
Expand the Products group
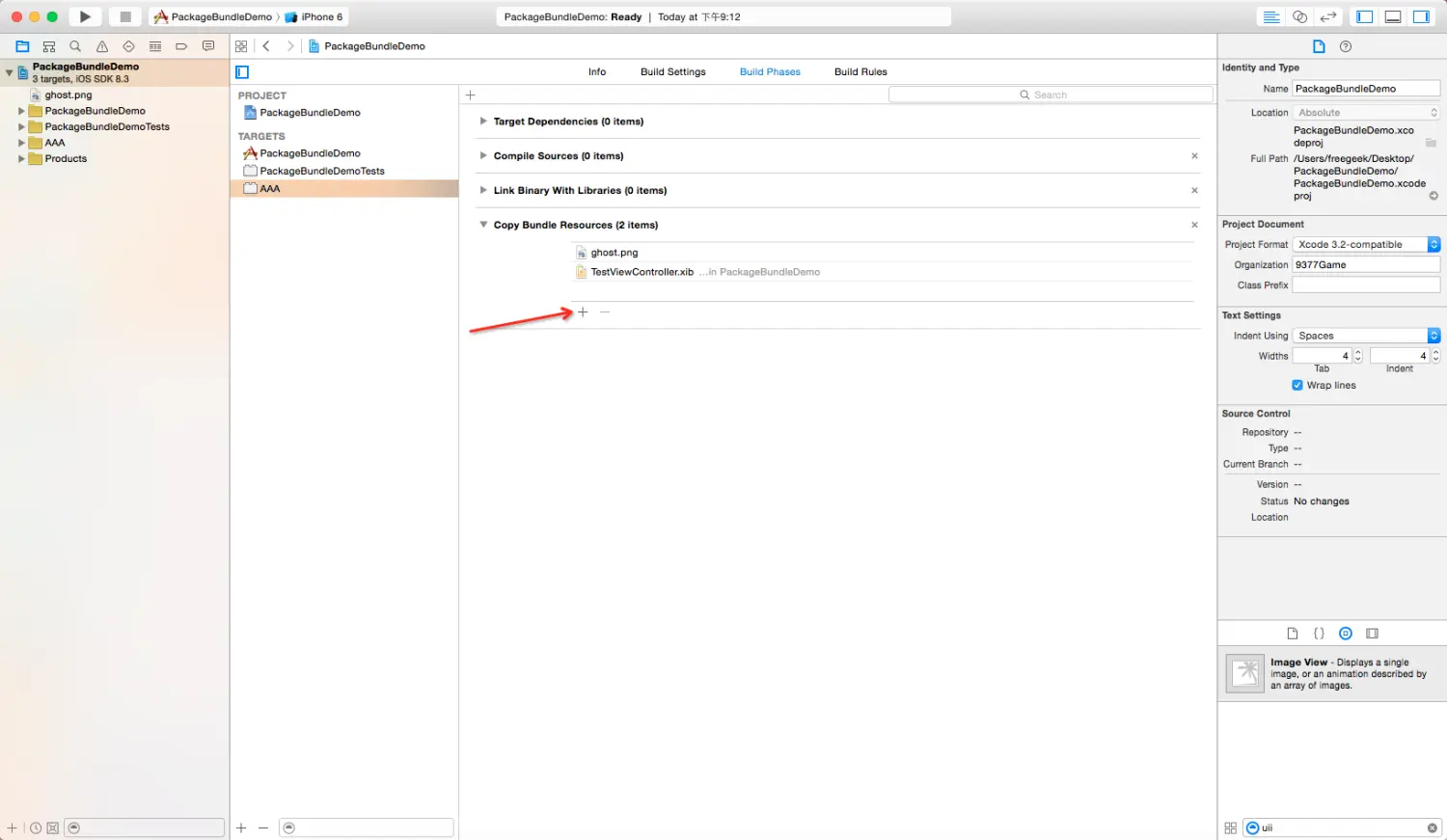(21, 159)
